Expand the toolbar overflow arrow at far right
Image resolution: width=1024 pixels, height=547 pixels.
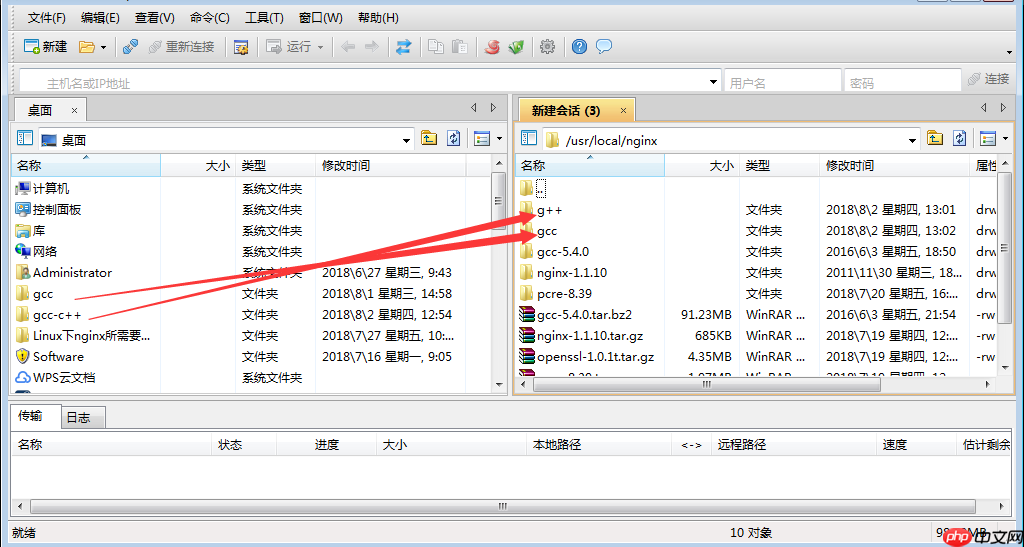click(1010, 52)
